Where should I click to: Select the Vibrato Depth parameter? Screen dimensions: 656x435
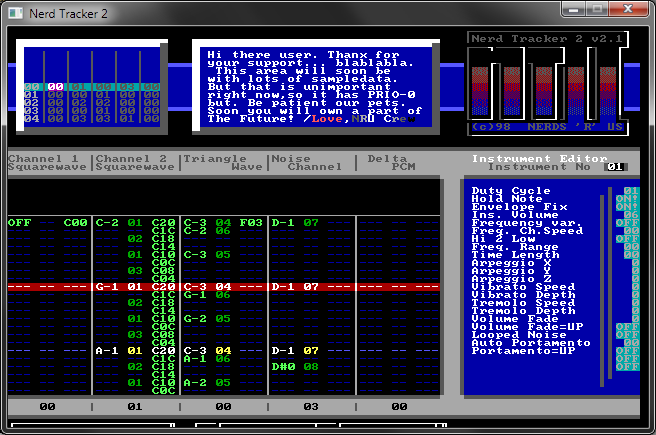tap(523, 295)
